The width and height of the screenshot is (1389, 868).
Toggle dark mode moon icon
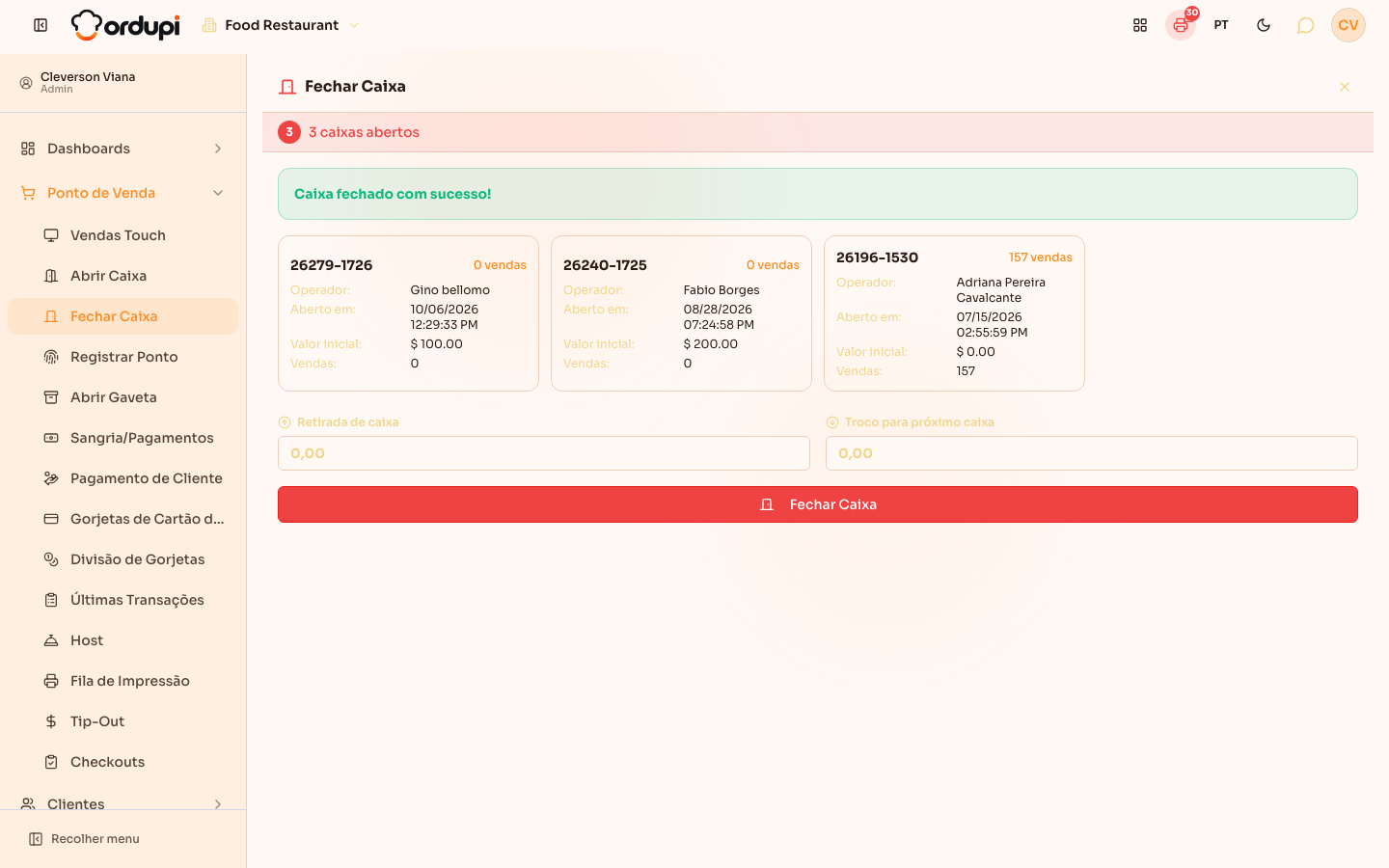(x=1264, y=25)
